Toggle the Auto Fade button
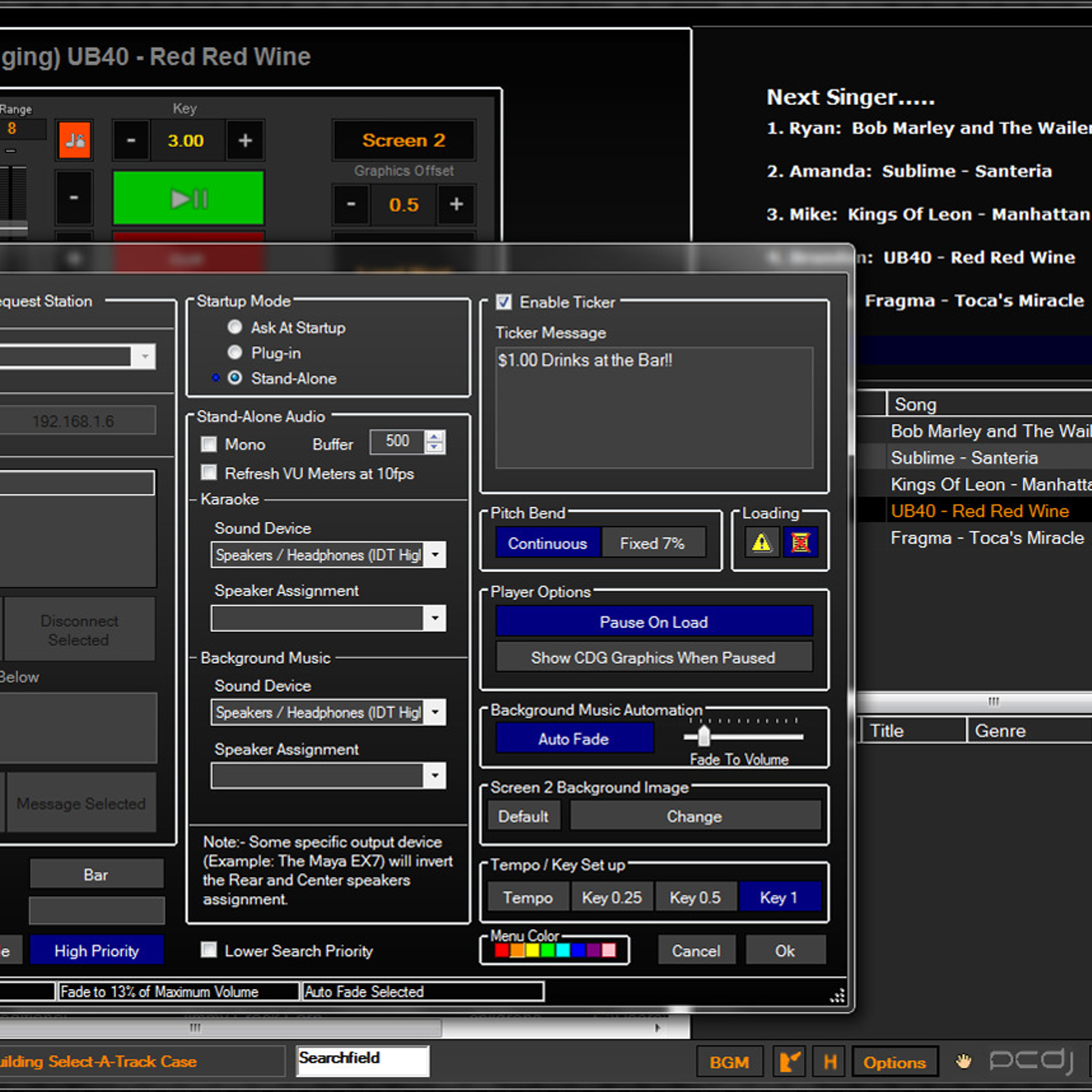The width and height of the screenshot is (1092, 1092). (574, 738)
